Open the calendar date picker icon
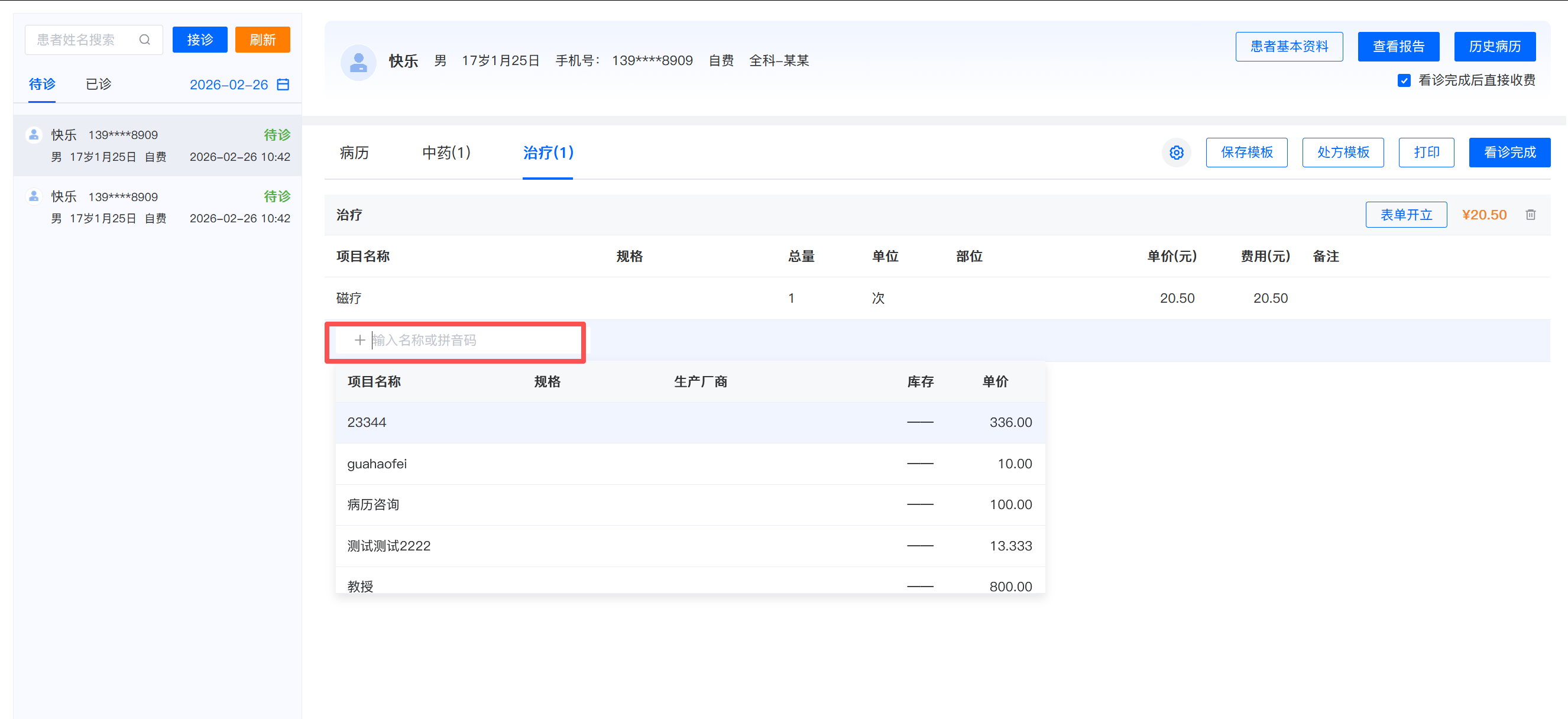Screen dimensions: 1568x719 click(x=283, y=85)
